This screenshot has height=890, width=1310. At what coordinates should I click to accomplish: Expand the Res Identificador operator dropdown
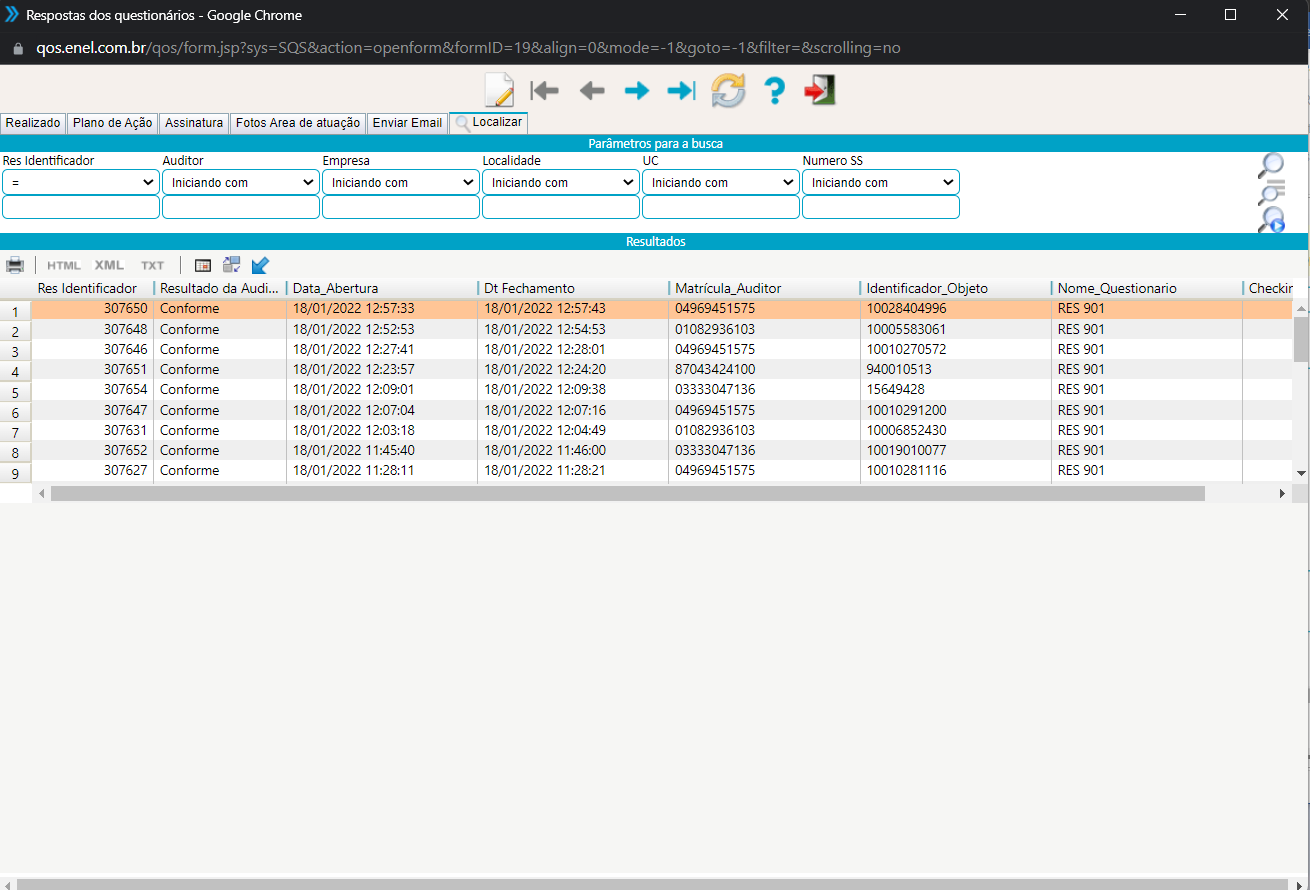(x=80, y=182)
